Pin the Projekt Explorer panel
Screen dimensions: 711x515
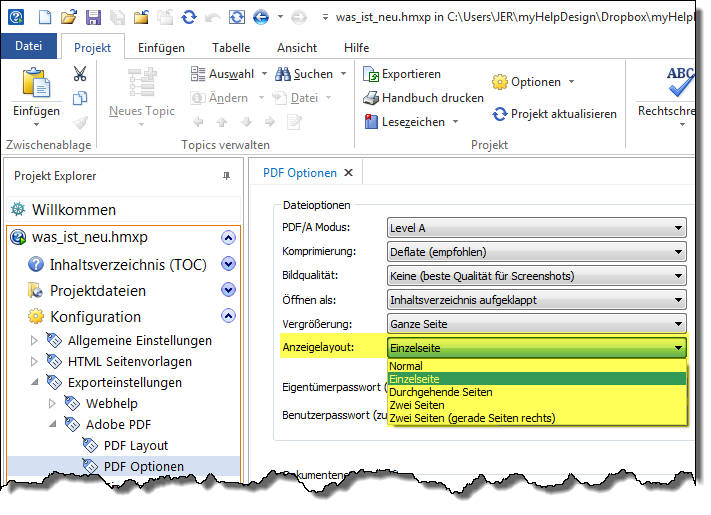[x=226, y=176]
